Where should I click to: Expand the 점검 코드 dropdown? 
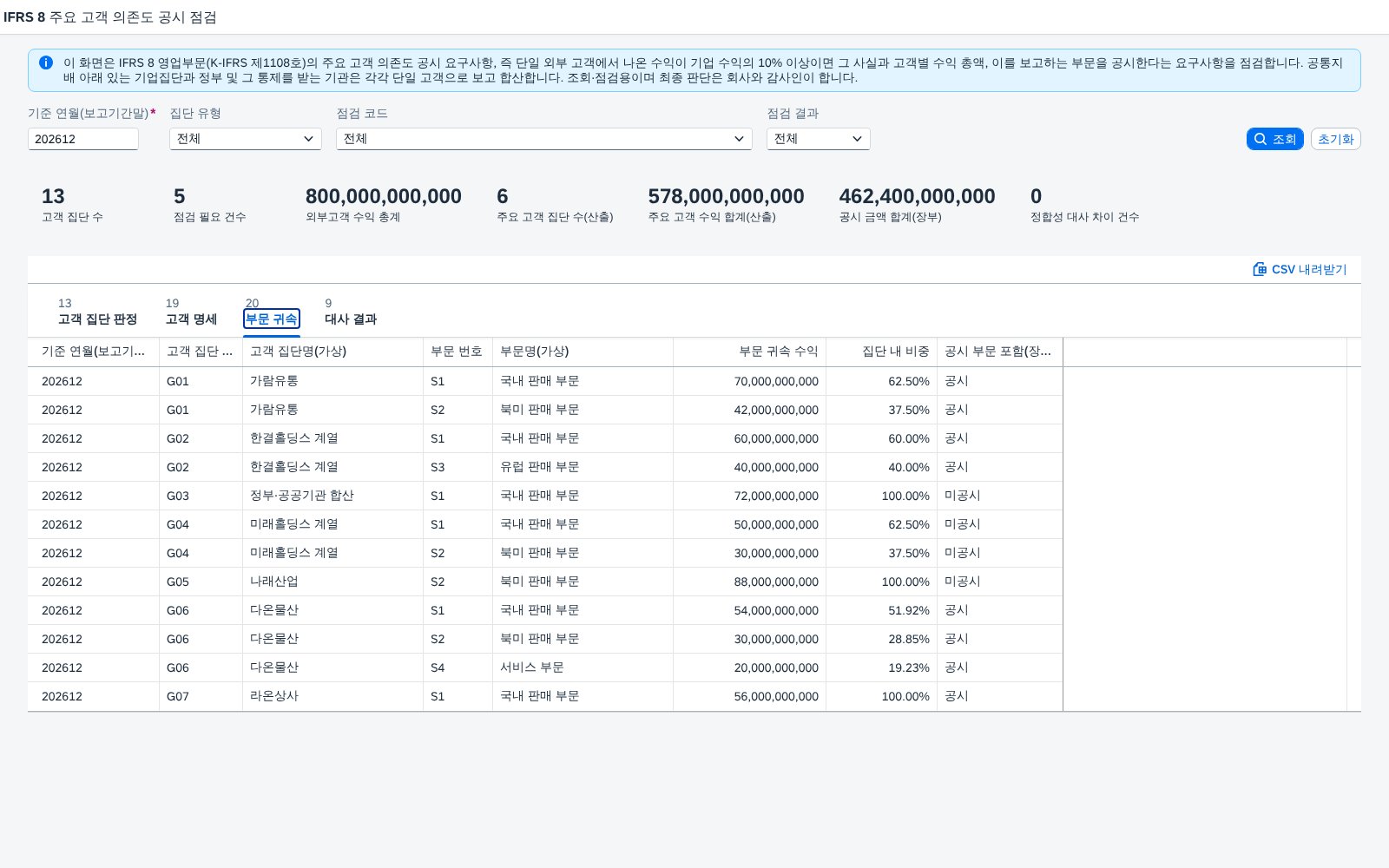(x=544, y=139)
